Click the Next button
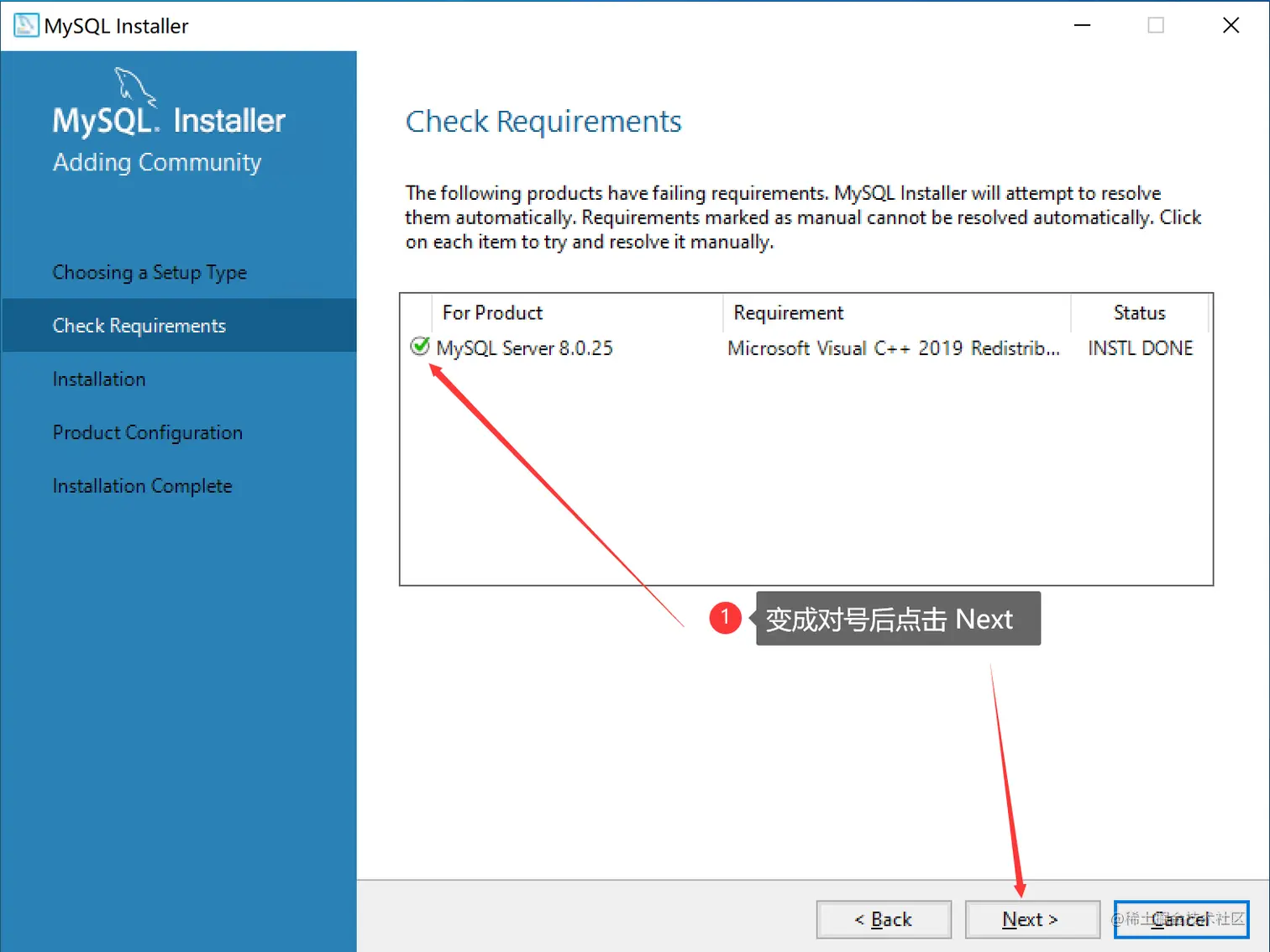 coord(1032,919)
